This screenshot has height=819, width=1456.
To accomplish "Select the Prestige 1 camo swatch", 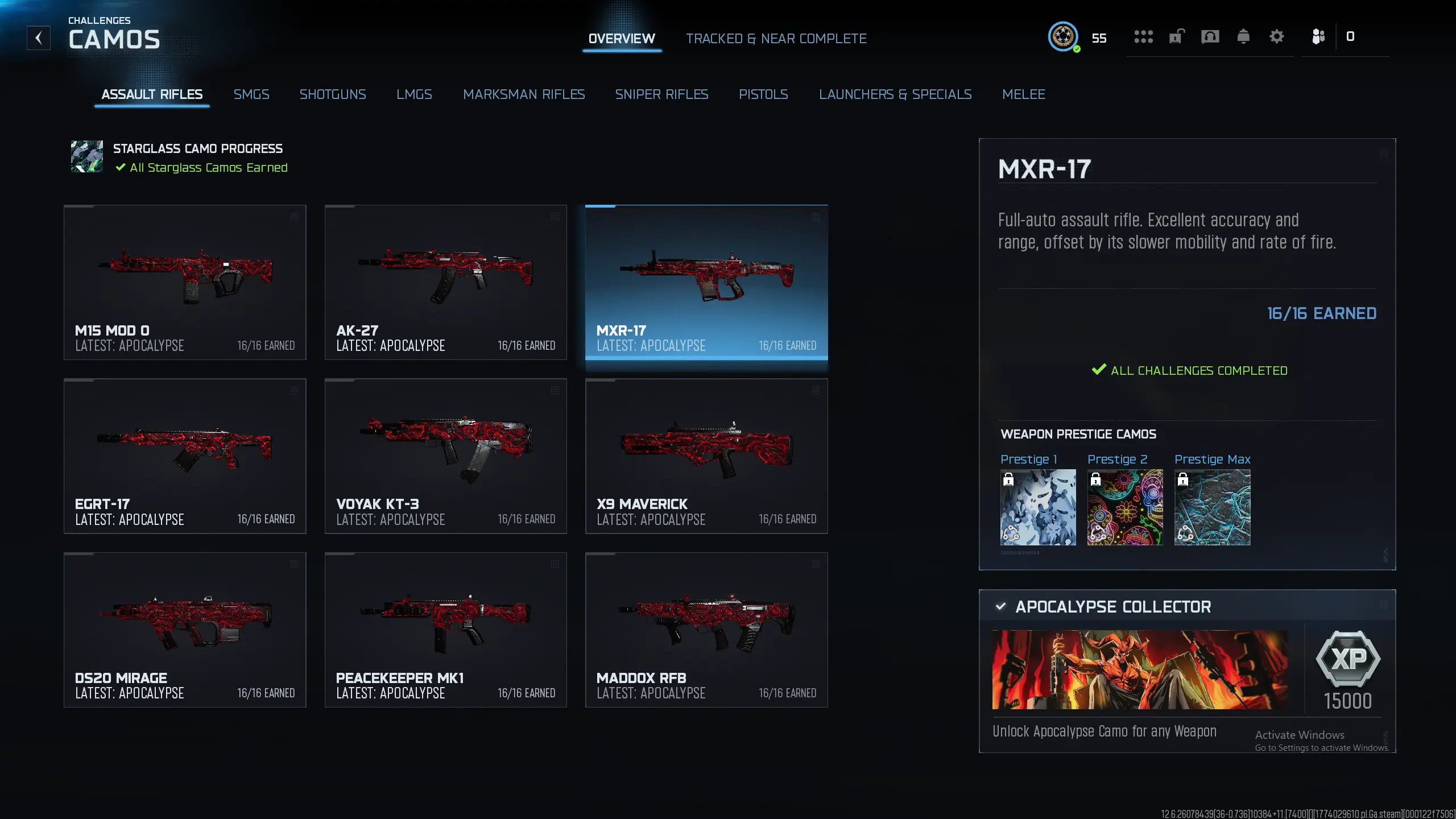I will [x=1038, y=507].
